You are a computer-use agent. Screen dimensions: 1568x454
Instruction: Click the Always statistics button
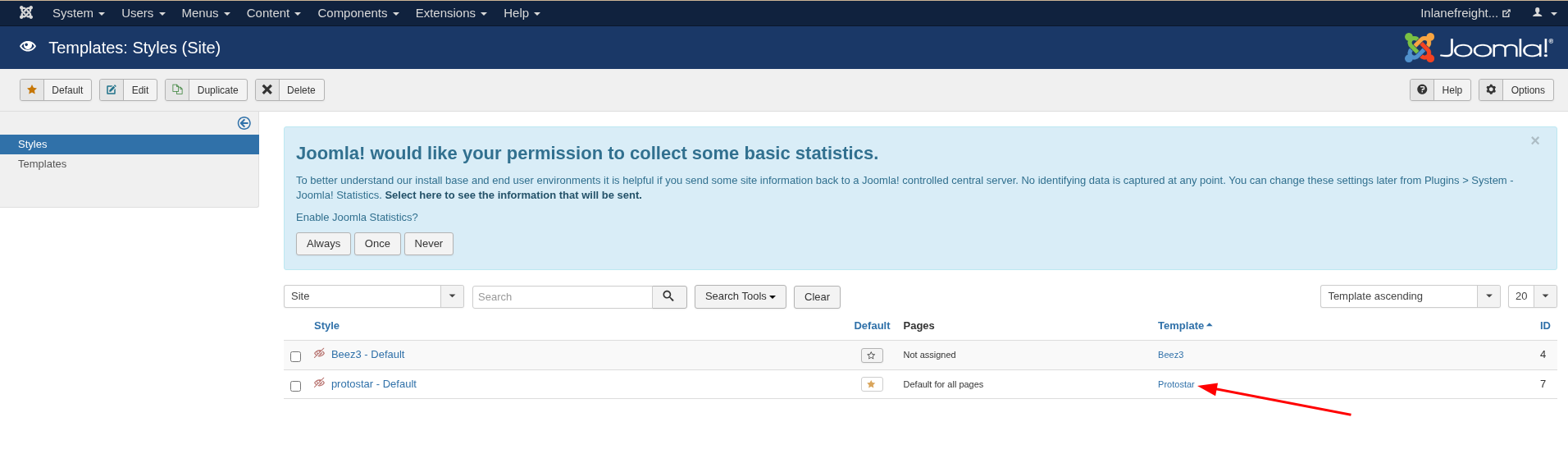pyautogui.click(x=323, y=244)
